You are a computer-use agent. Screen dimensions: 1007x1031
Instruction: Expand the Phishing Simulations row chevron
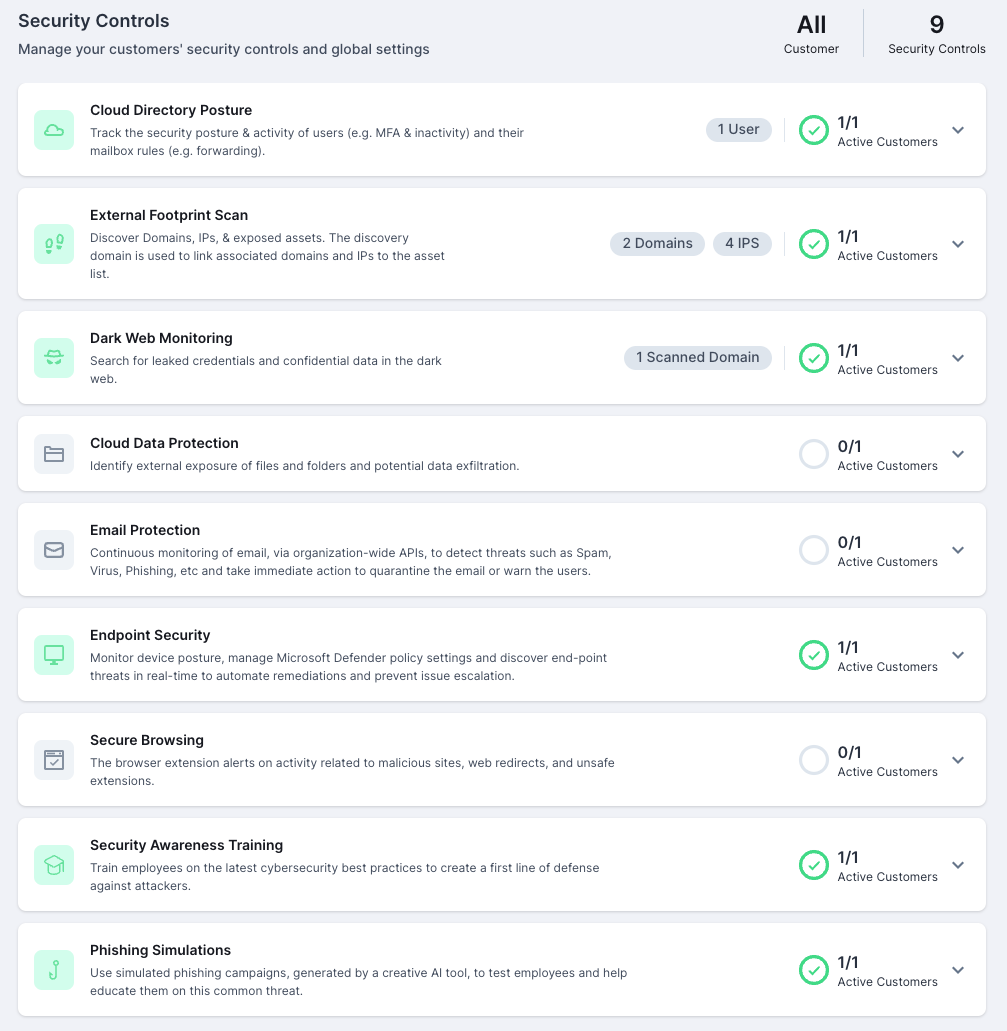click(x=958, y=970)
